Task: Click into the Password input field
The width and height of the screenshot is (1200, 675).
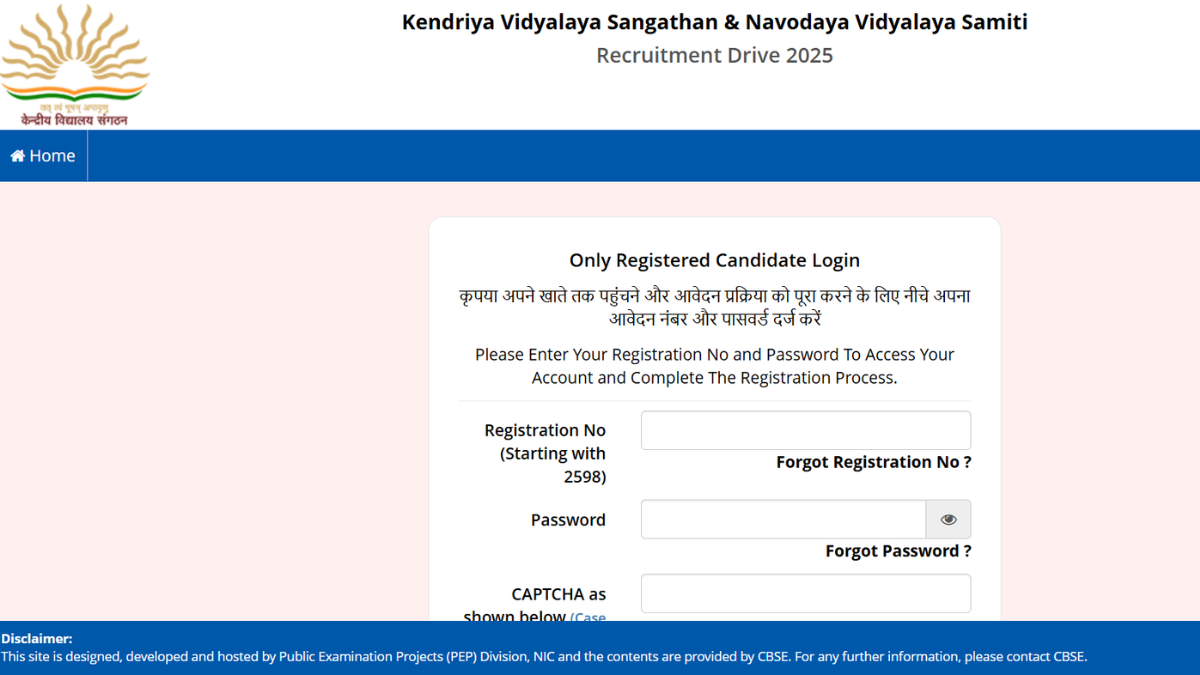Action: click(783, 520)
